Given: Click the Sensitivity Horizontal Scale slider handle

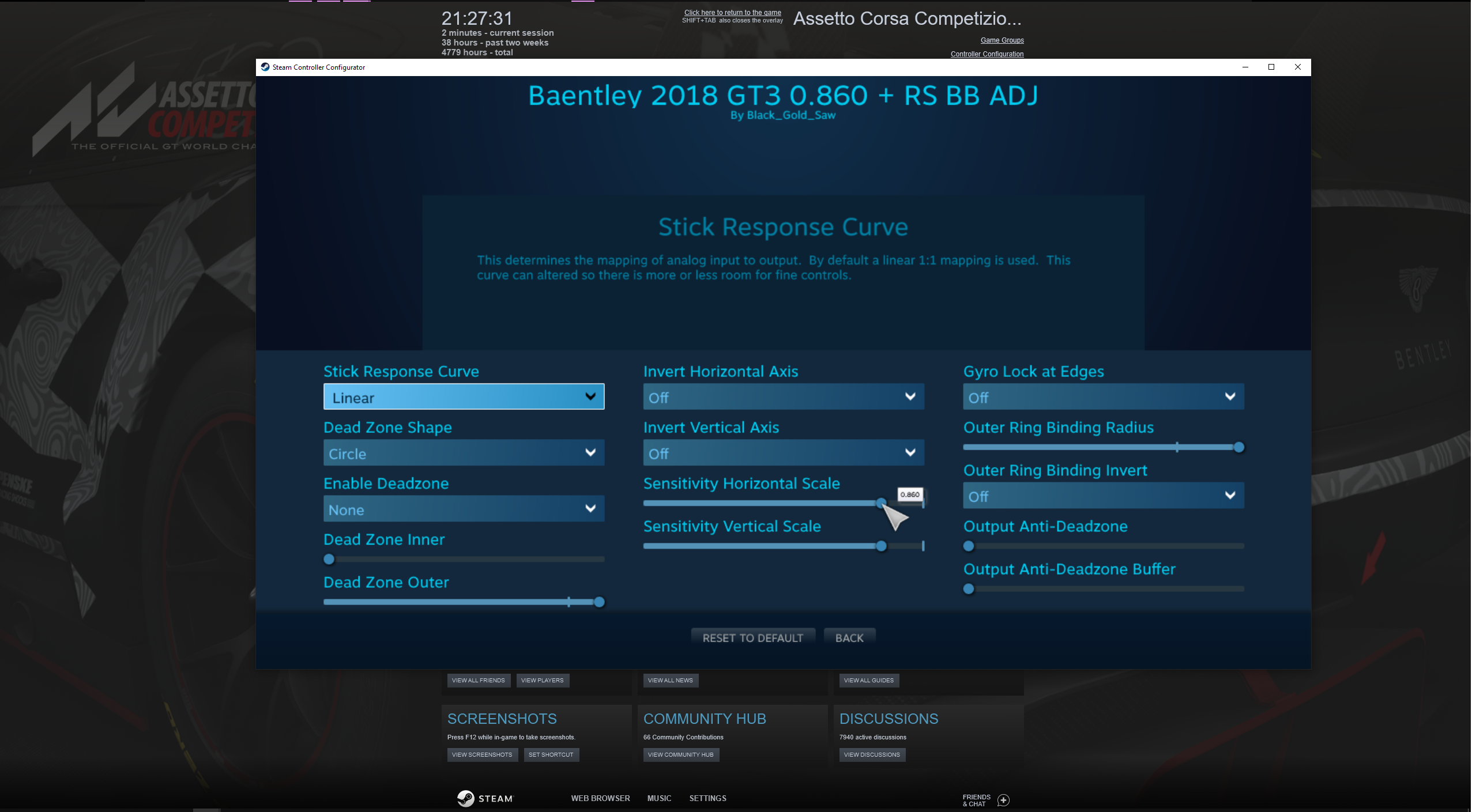Looking at the screenshot, I should point(881,503).
